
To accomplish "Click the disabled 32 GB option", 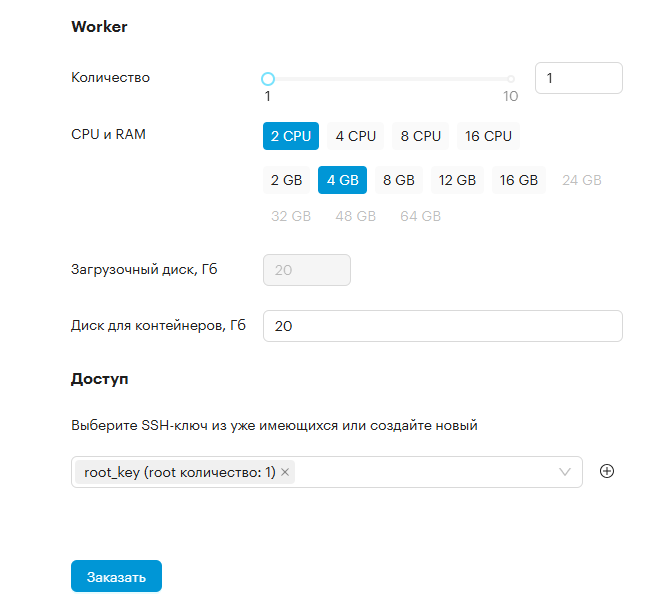I will [291, 216].
